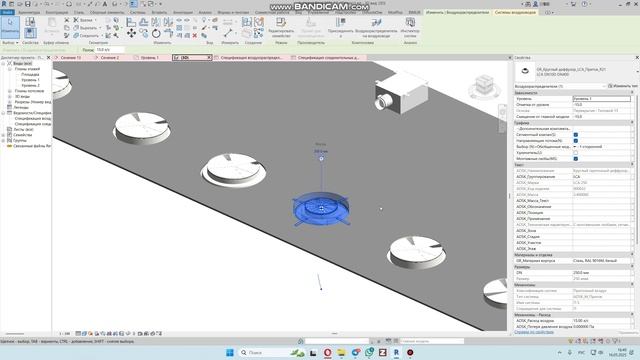Collapse the Размеры properties section
Viewport: 640px width, 360px height.
click(x=632, y=267)
